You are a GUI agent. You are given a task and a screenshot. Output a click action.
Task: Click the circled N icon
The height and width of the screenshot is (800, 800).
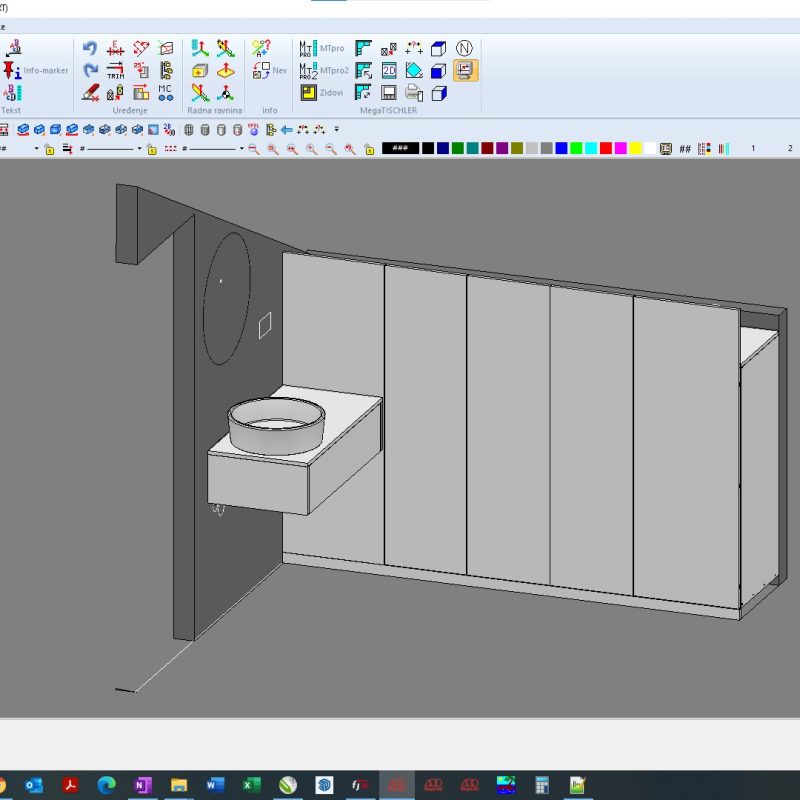click(x=464, y=48)
